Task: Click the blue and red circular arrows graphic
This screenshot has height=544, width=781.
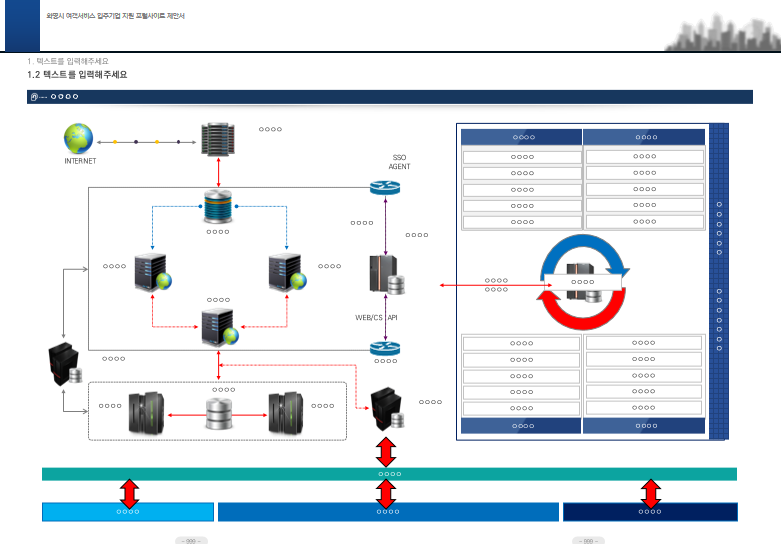Action: 583,282
